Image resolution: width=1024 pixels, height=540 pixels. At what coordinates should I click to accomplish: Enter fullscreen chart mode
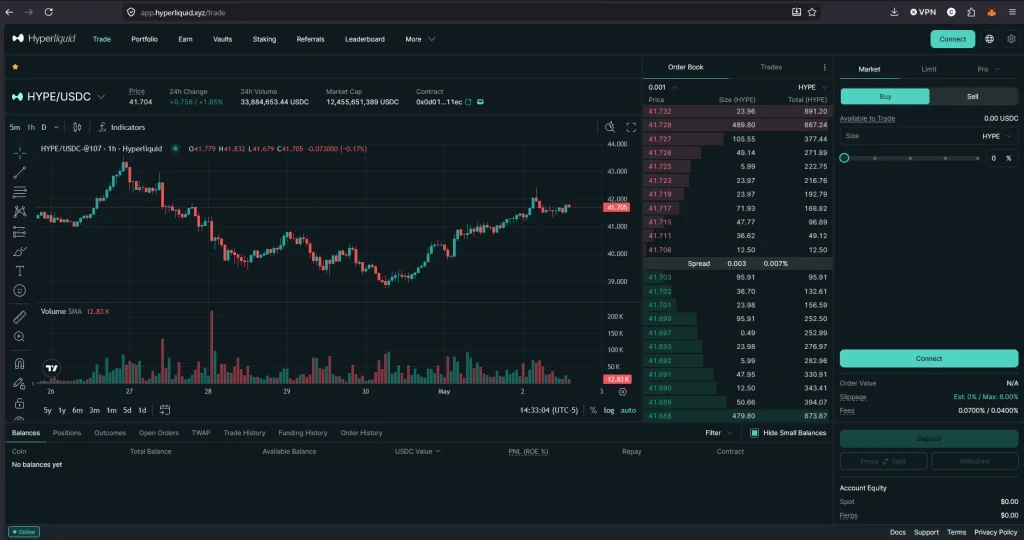click(631, 127)
